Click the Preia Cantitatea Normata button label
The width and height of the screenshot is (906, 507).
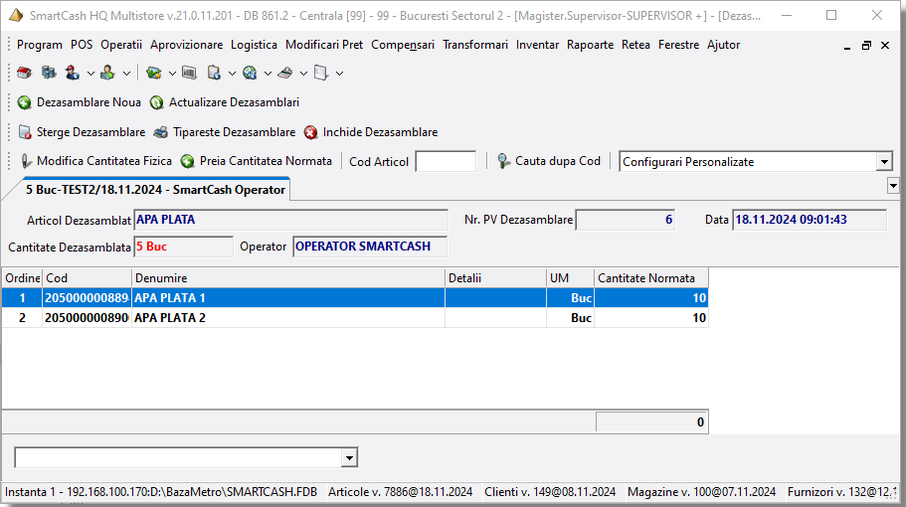tap(266, 161)
